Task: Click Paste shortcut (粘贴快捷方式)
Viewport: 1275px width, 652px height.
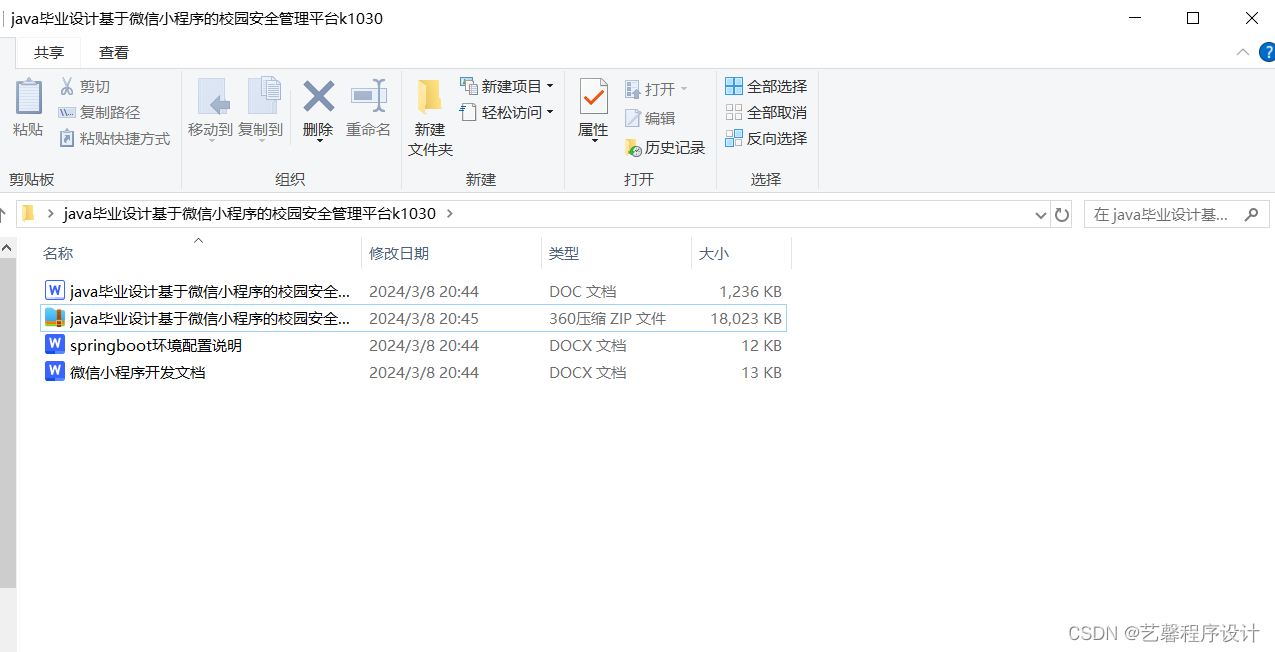Action: coord(114,139)
